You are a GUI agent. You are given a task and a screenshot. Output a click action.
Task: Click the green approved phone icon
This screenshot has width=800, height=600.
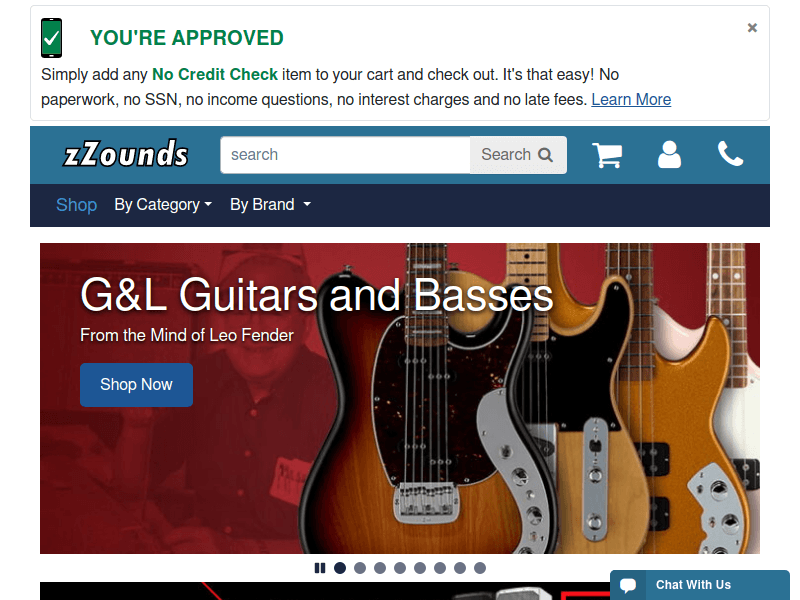click(52, 38)
